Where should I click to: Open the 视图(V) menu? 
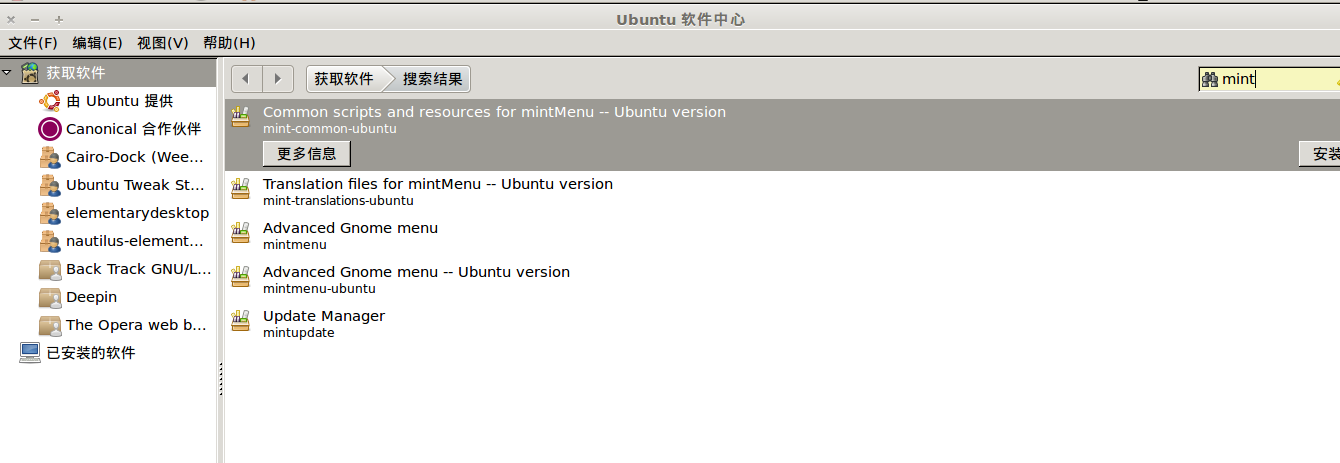point(163,43)
